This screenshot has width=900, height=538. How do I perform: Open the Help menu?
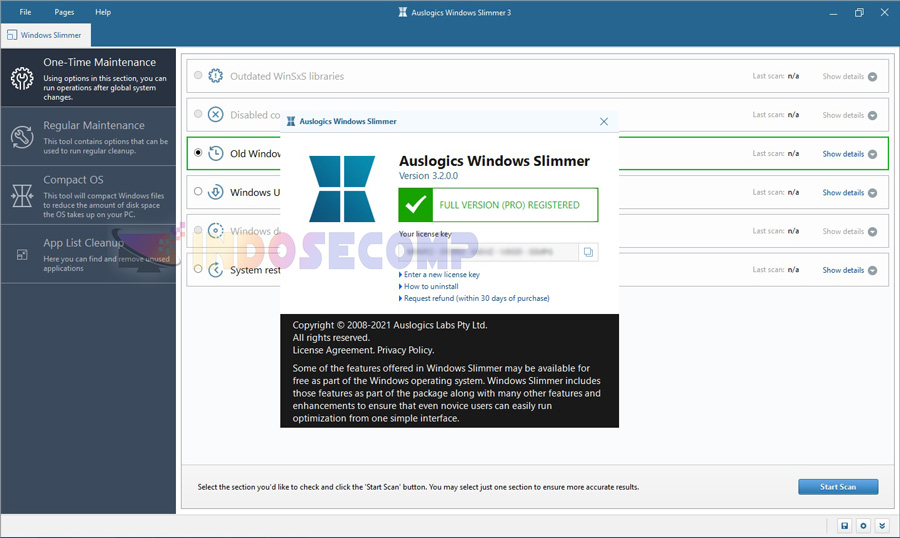pyautogui.click(x=103, y=12)
